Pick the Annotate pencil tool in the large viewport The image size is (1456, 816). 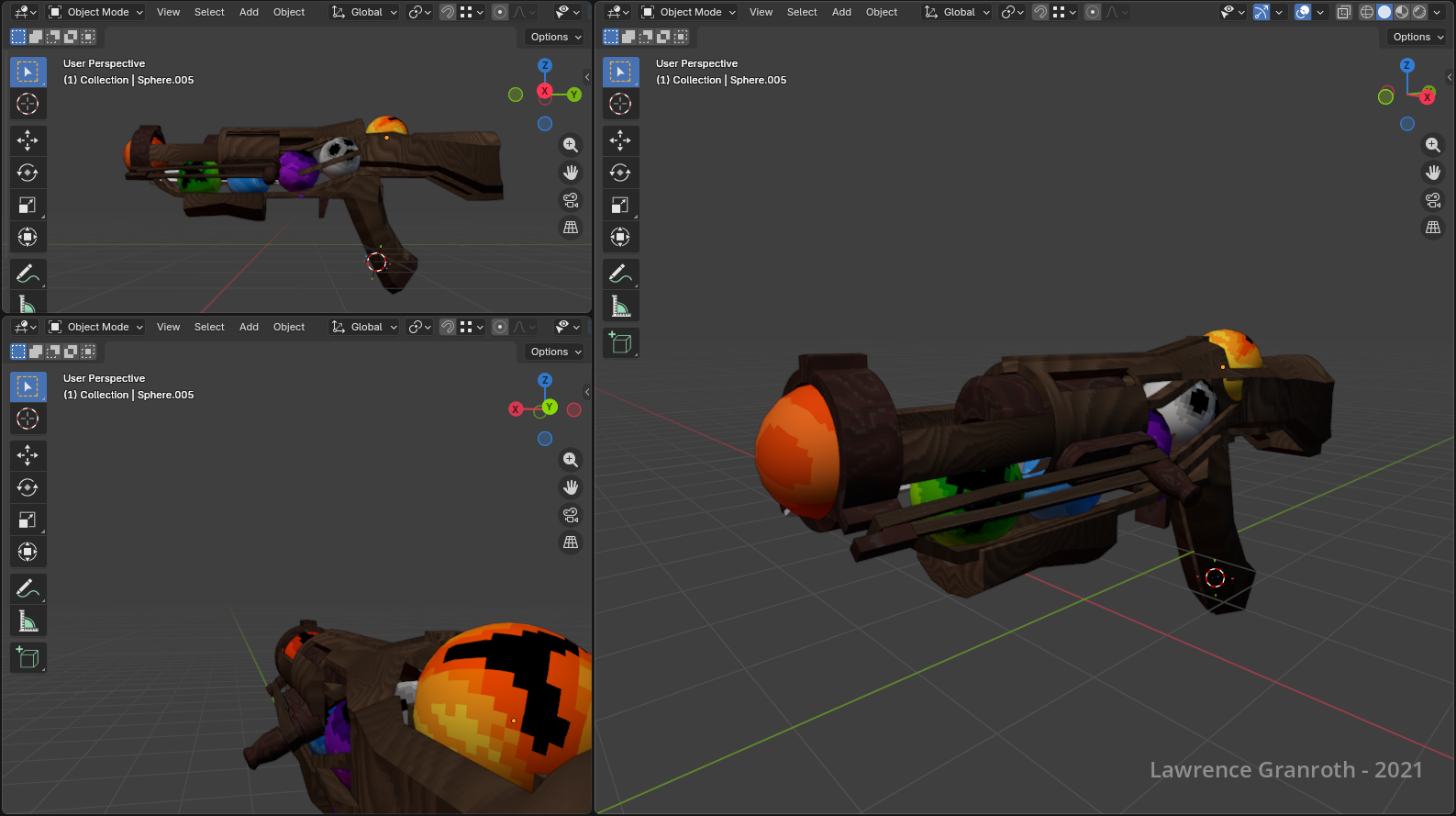tap(620, 274)
